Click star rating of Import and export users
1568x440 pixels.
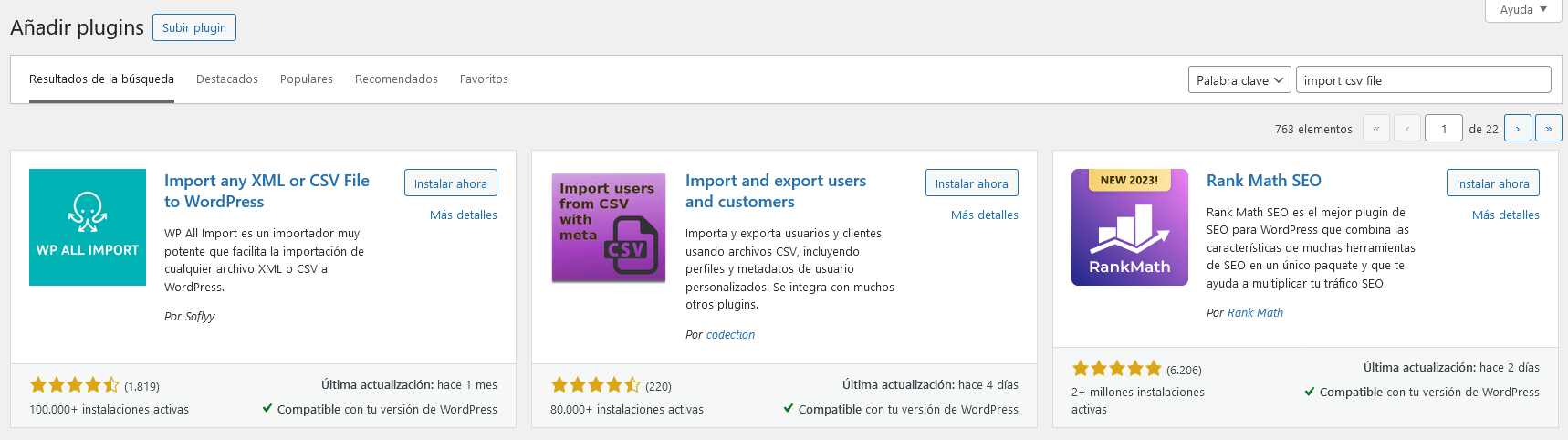pos(596,385)
